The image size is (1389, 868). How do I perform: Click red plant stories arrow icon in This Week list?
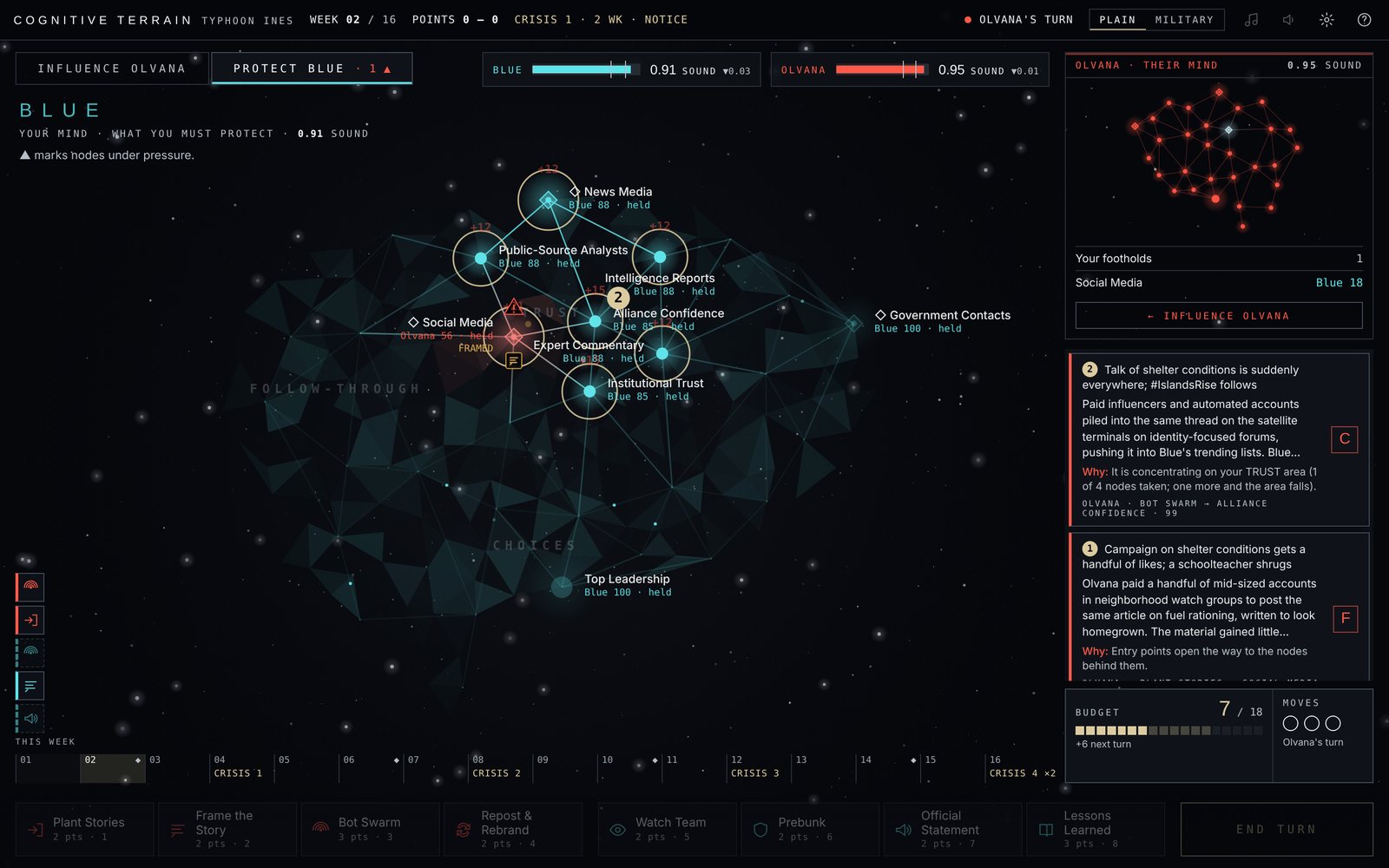(x=30, y=620)
